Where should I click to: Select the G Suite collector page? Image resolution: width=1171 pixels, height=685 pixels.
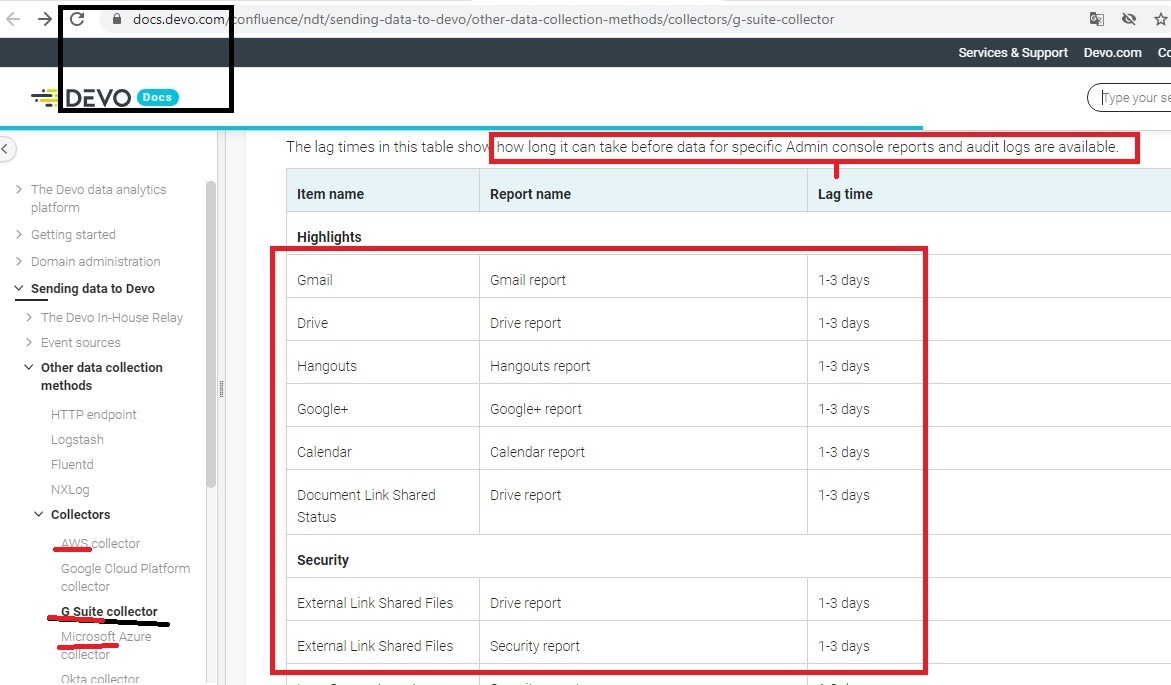pos(109,612)
